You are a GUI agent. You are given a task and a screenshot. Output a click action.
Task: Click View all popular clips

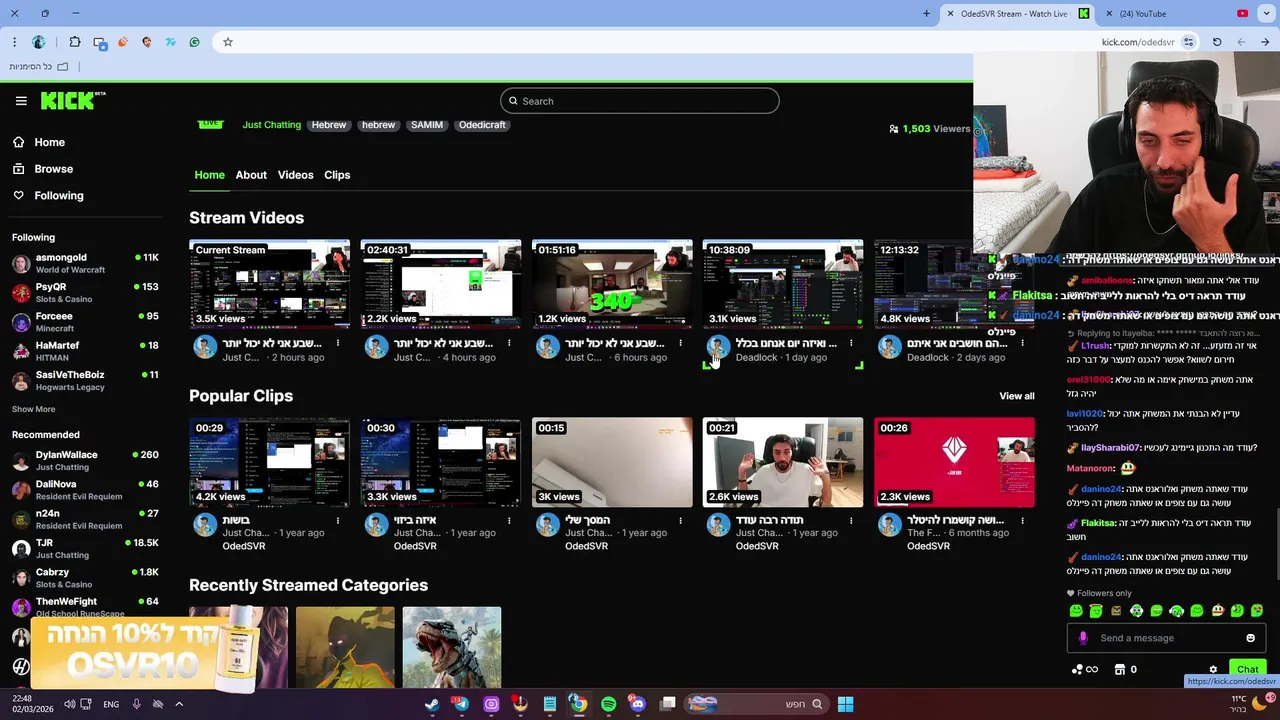1016,396
